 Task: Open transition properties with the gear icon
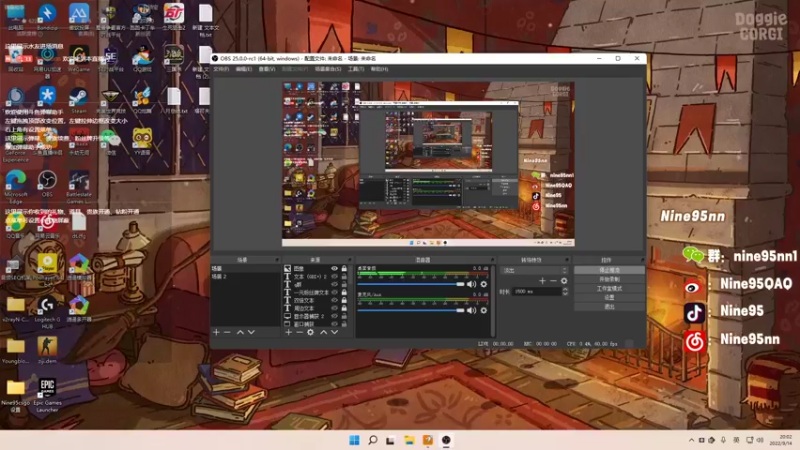(564, 281)
